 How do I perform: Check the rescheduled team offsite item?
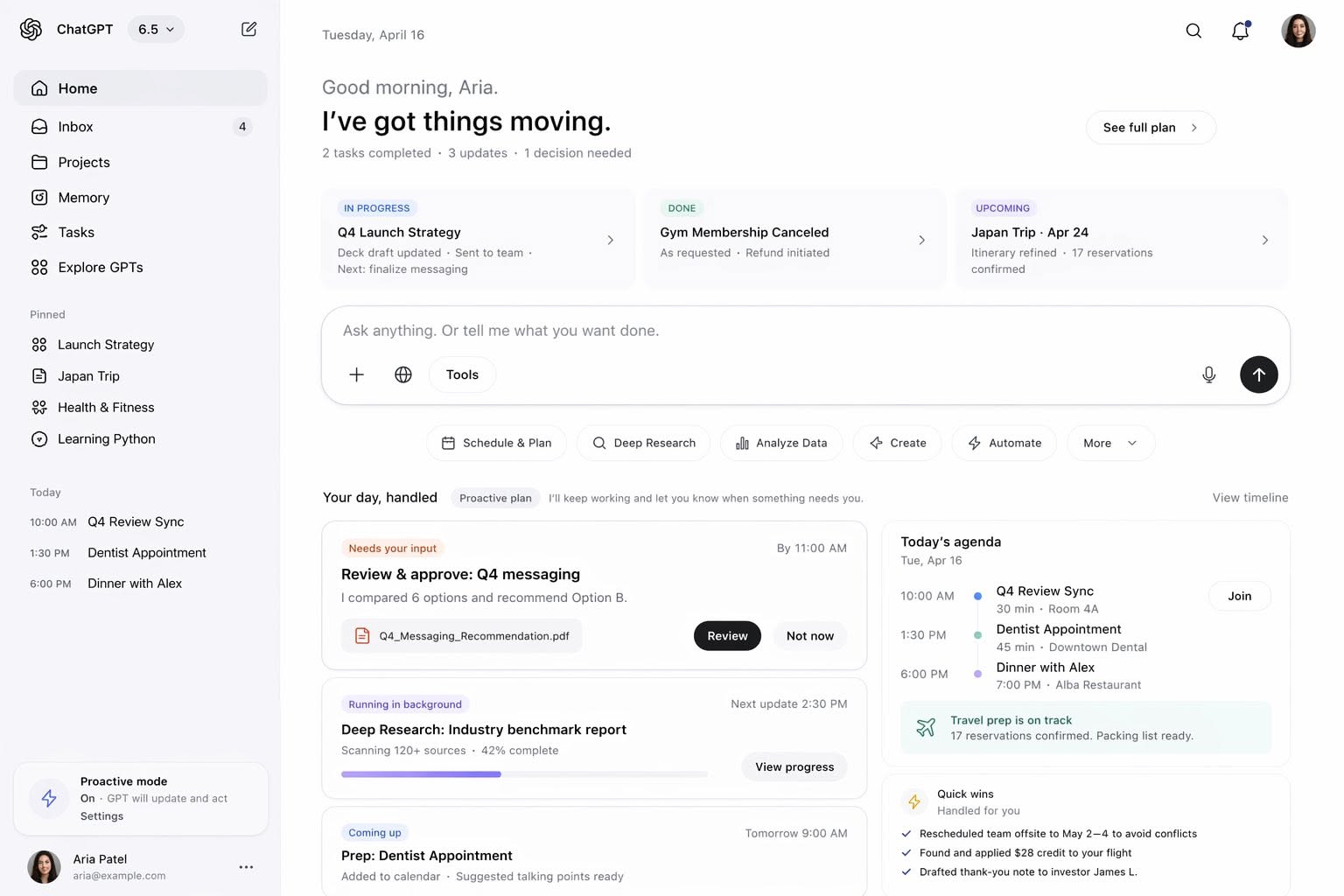(906, 834)
